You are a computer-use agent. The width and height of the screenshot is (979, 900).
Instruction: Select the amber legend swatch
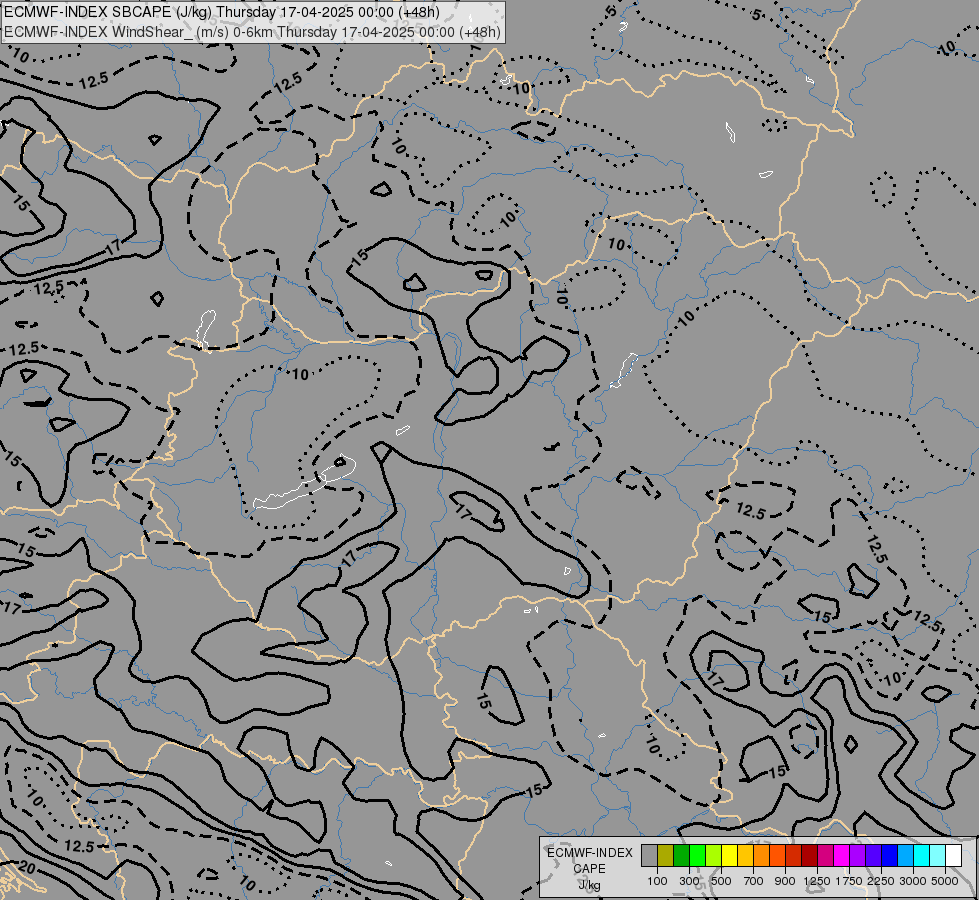click(745, 855)
